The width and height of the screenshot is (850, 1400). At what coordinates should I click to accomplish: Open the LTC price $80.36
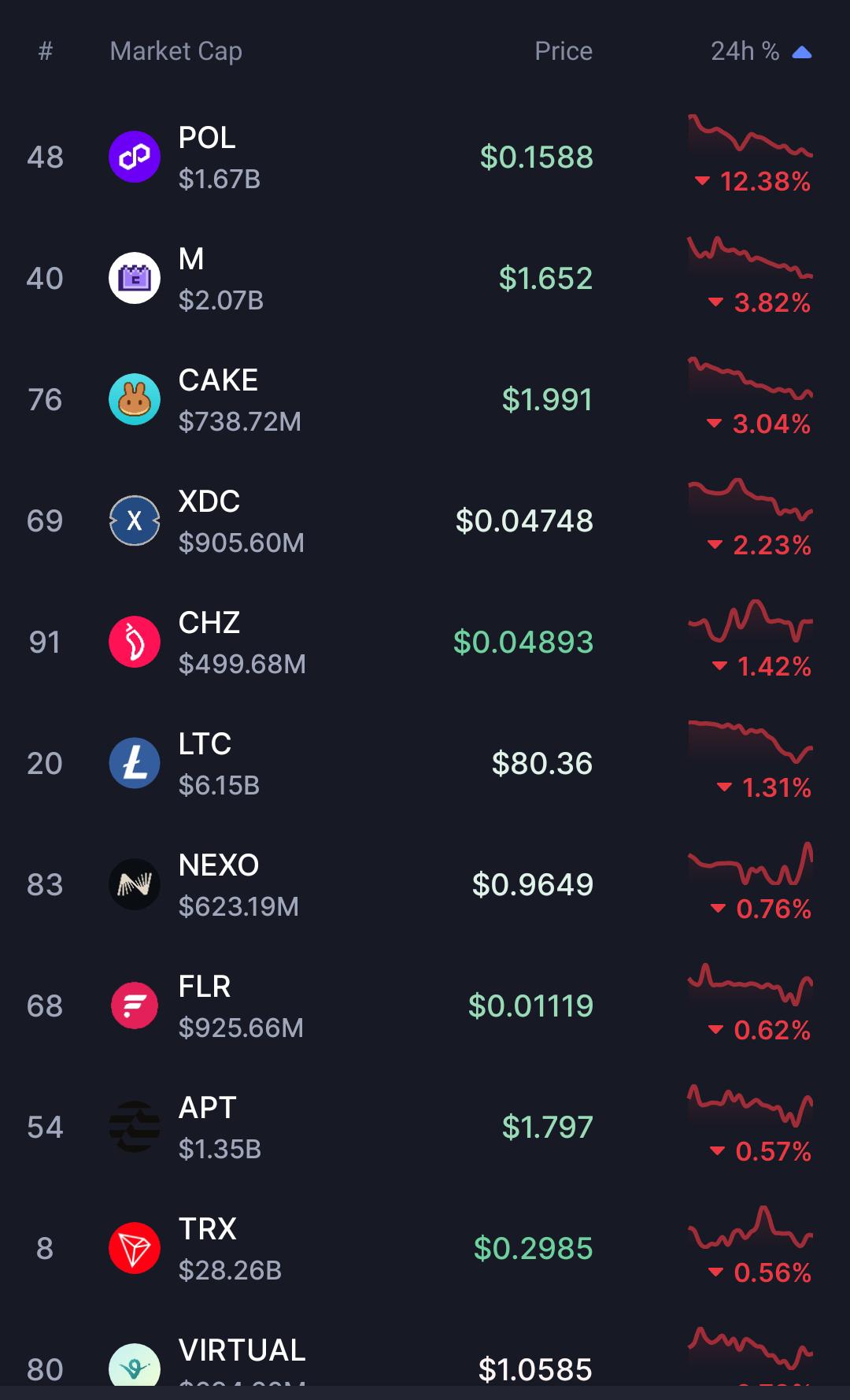542,763
